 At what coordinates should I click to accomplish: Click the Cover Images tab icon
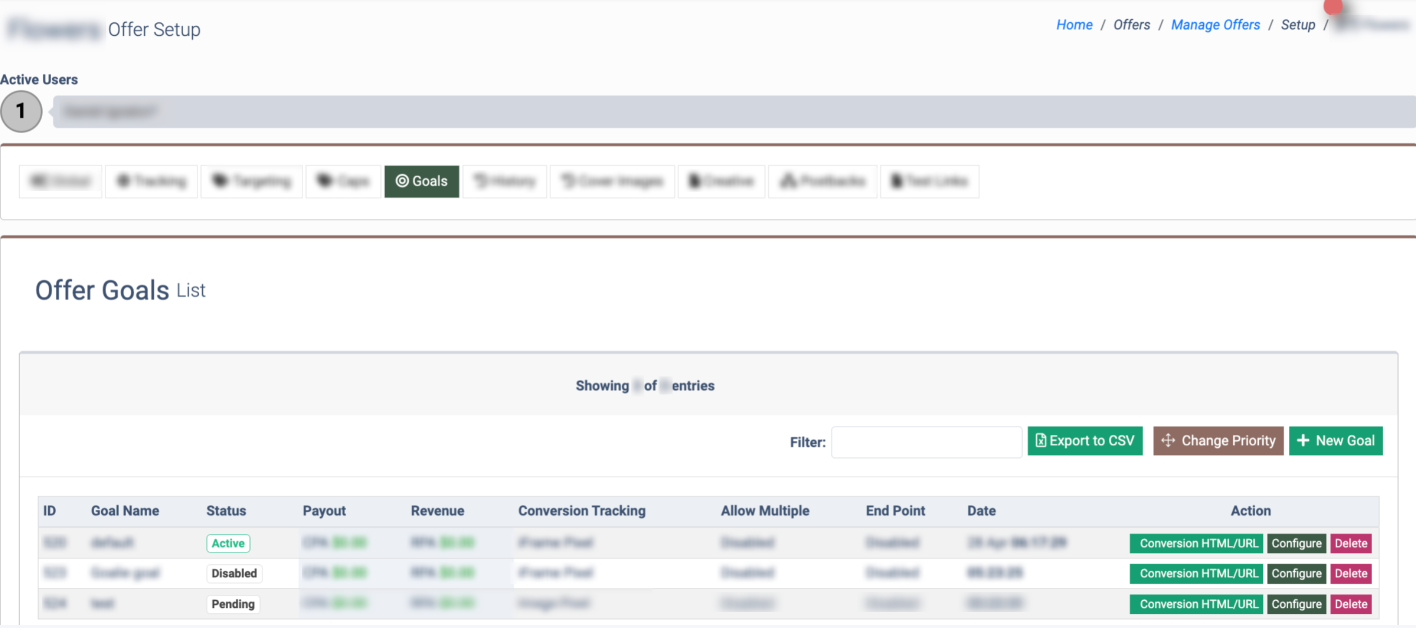[x=568, y=181]
